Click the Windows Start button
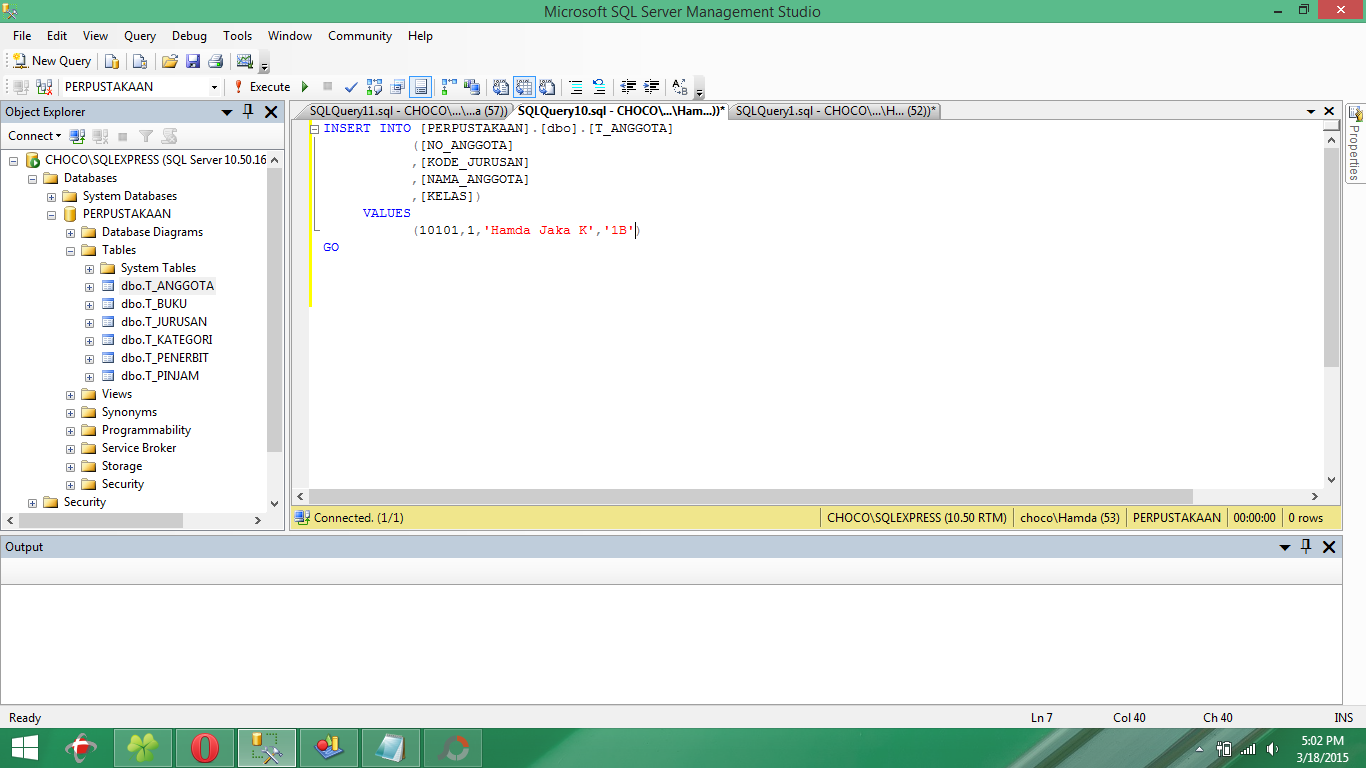 [25, 748]
